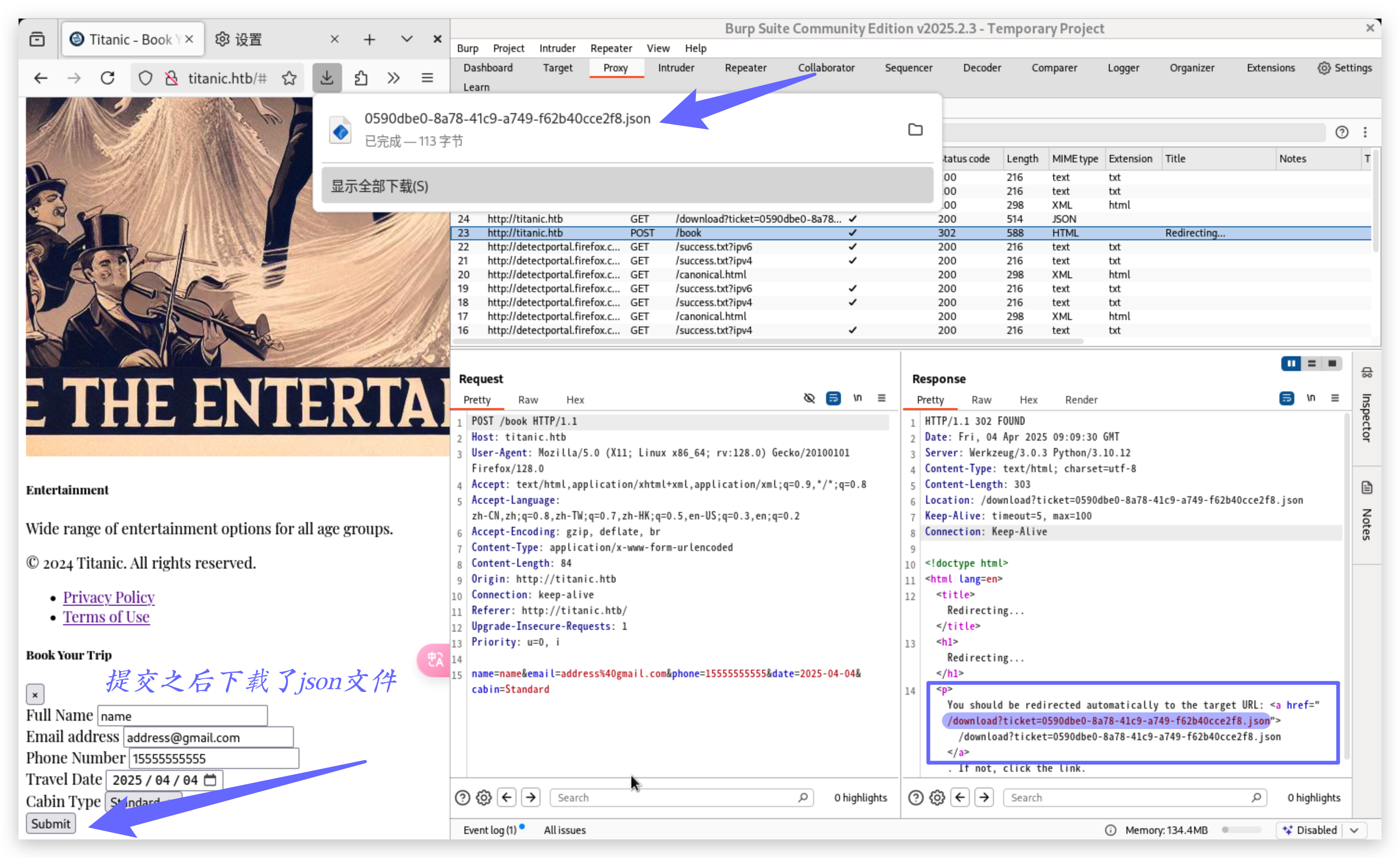
Task: Click the Request pane settings gear icon
Action: (484, 797)
